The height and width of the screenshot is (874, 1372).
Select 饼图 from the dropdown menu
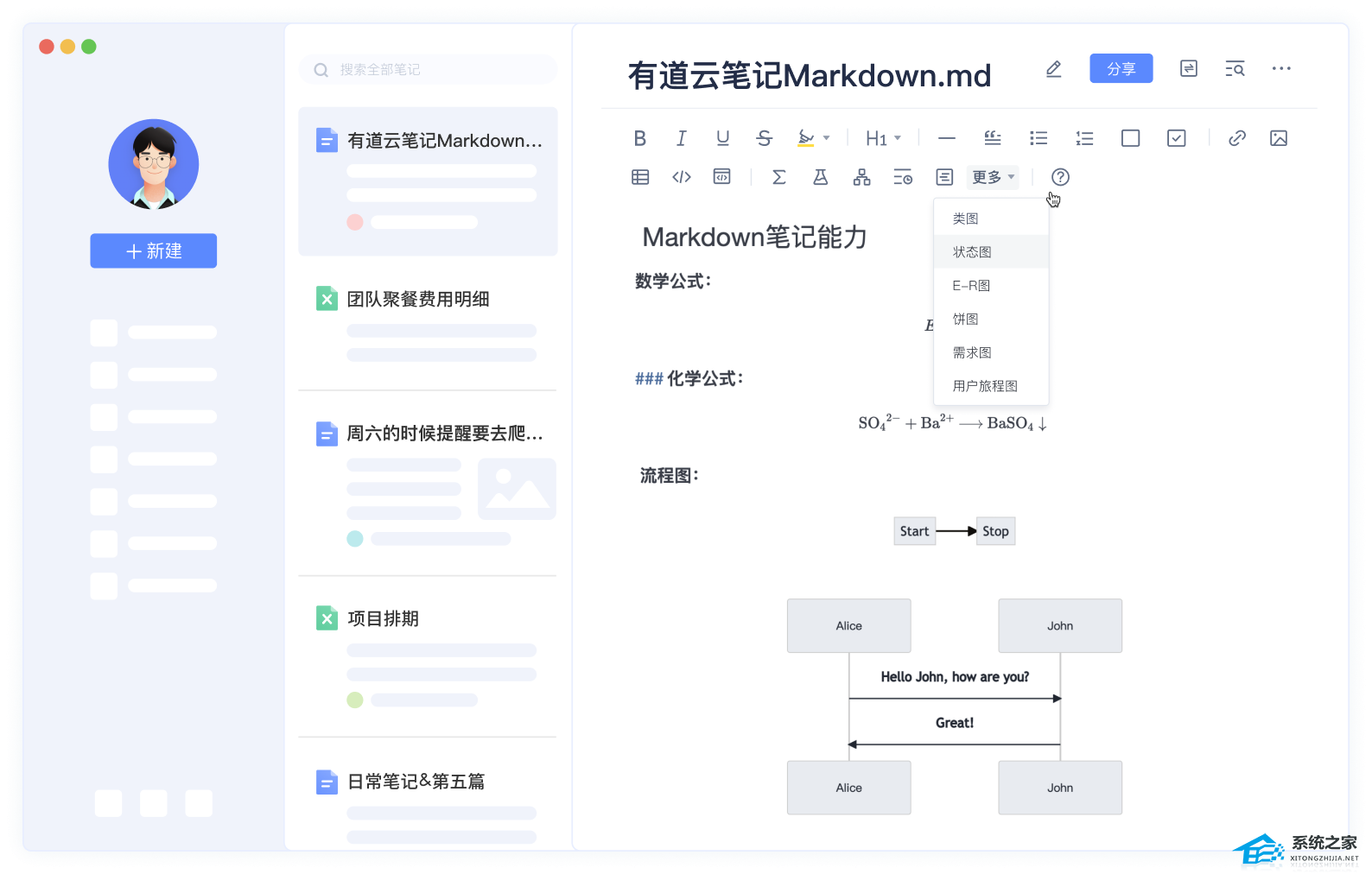point(991,320)
